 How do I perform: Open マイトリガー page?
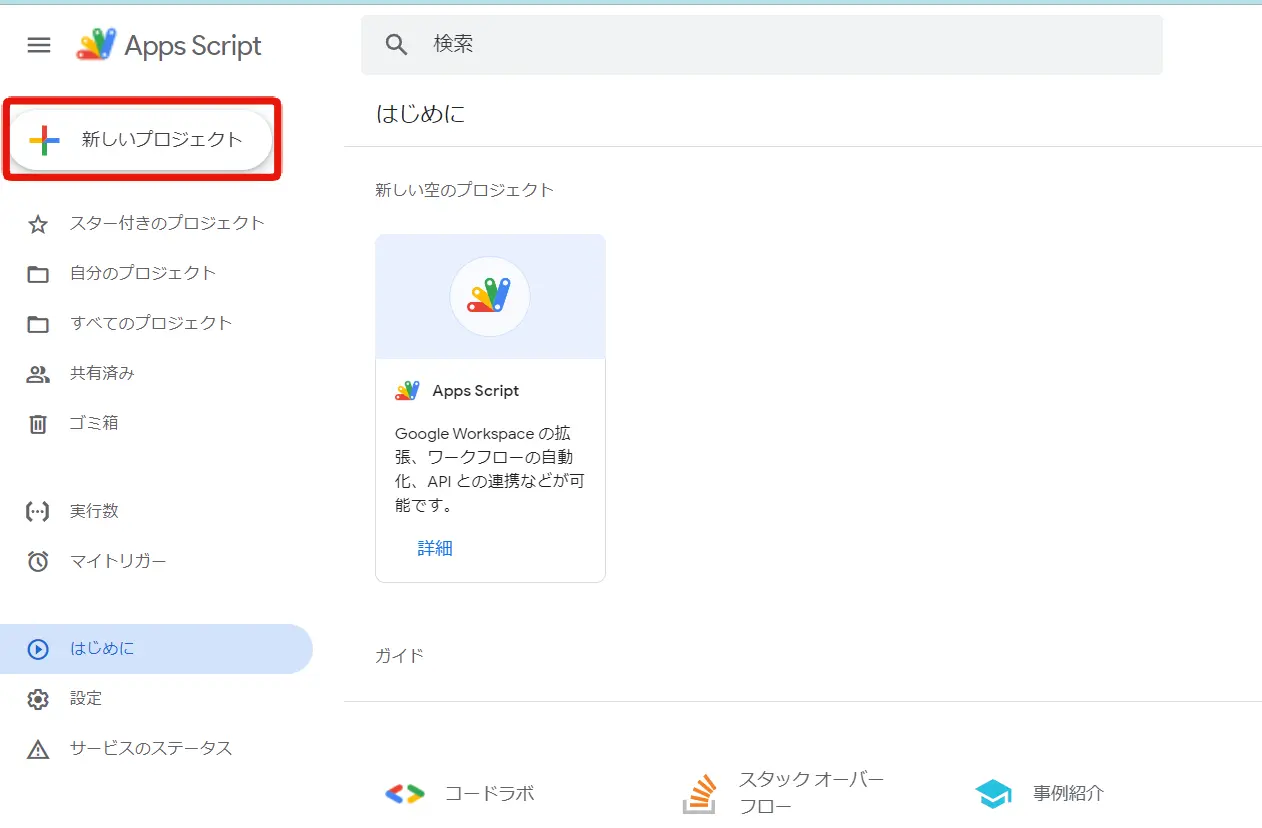point(118,561)
